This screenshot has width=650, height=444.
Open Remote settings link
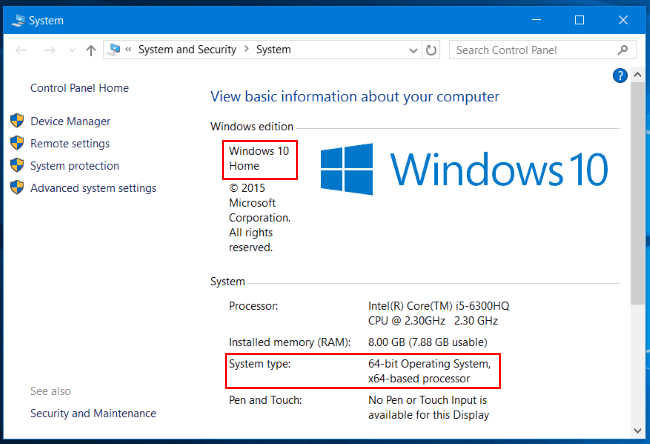click(x=70, y=143)
